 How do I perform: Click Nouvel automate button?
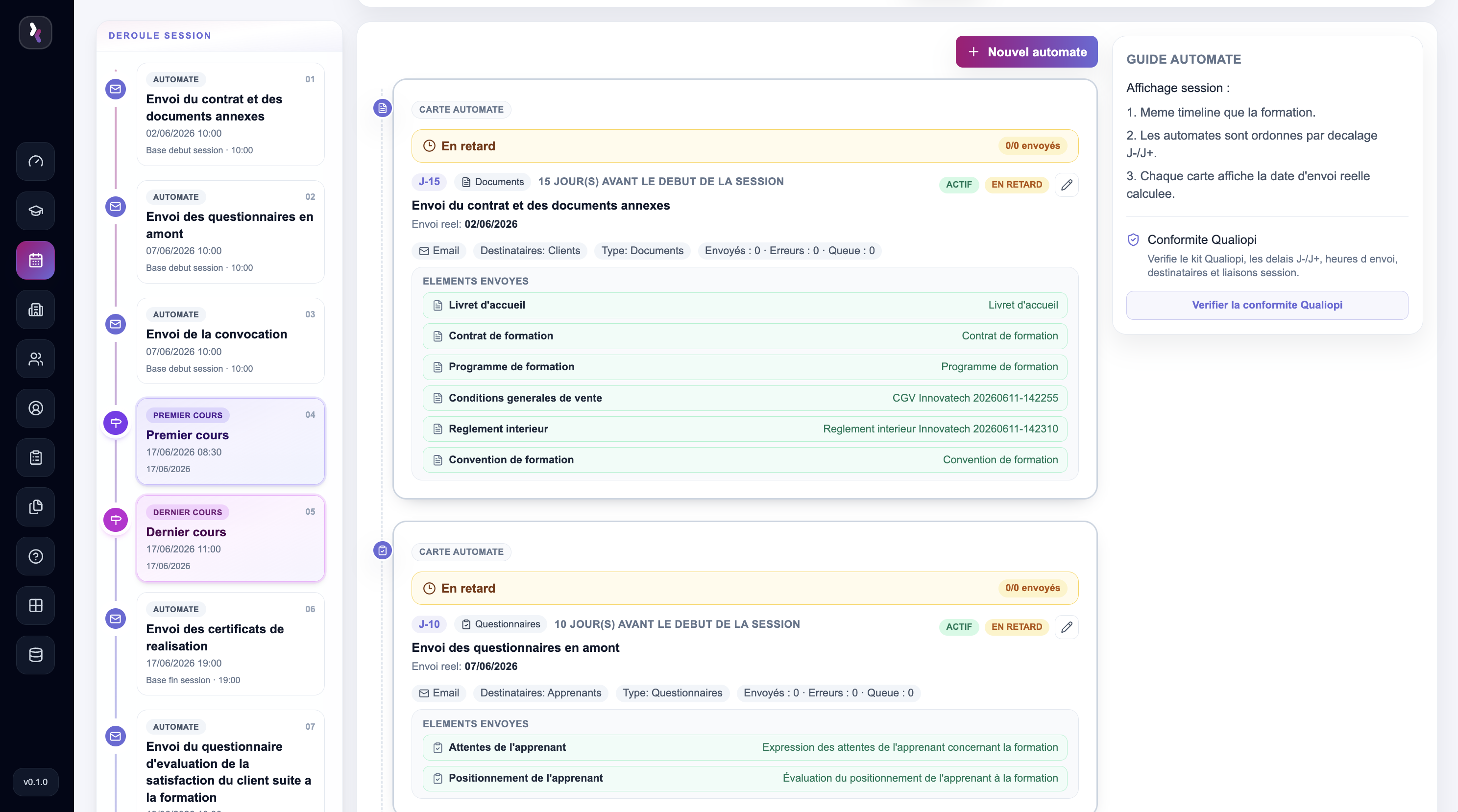point(1026,51)
